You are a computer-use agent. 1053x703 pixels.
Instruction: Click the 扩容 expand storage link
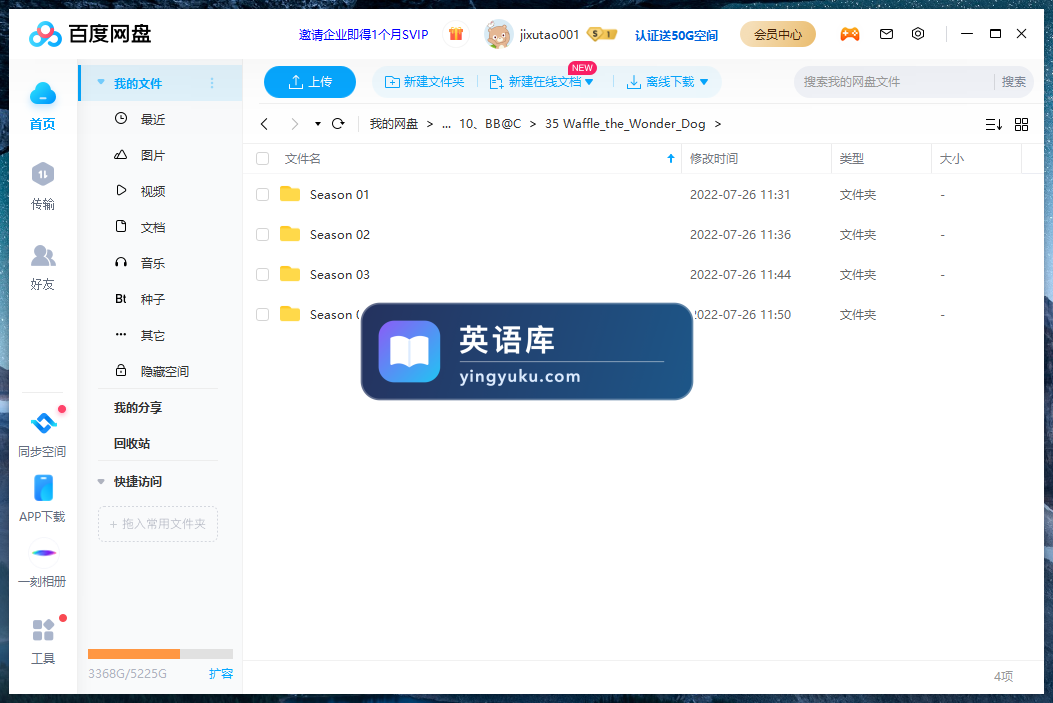click(x=221, y=673)
